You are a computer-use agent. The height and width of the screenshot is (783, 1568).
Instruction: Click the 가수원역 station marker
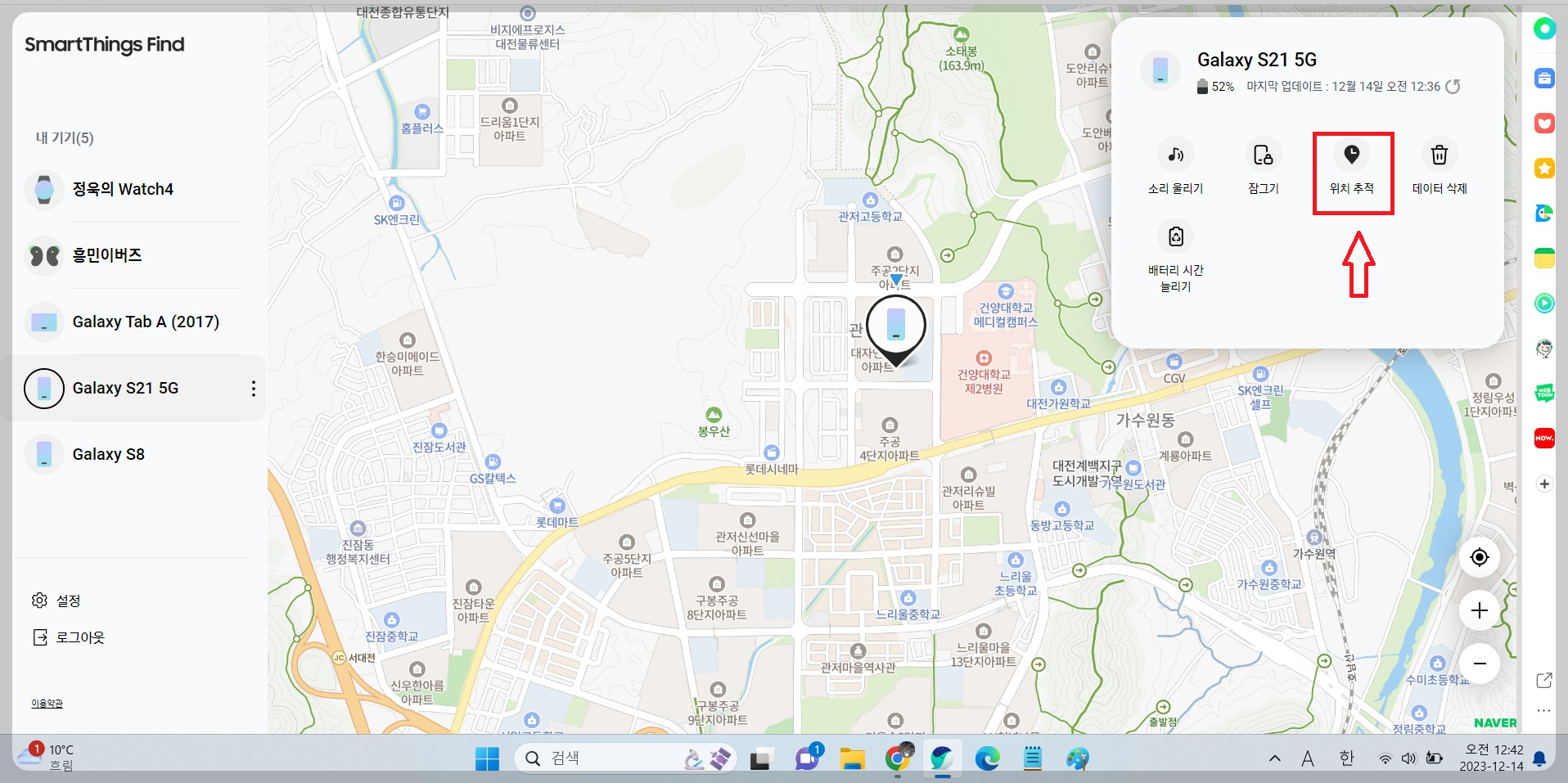click(x=1314, y=545)
